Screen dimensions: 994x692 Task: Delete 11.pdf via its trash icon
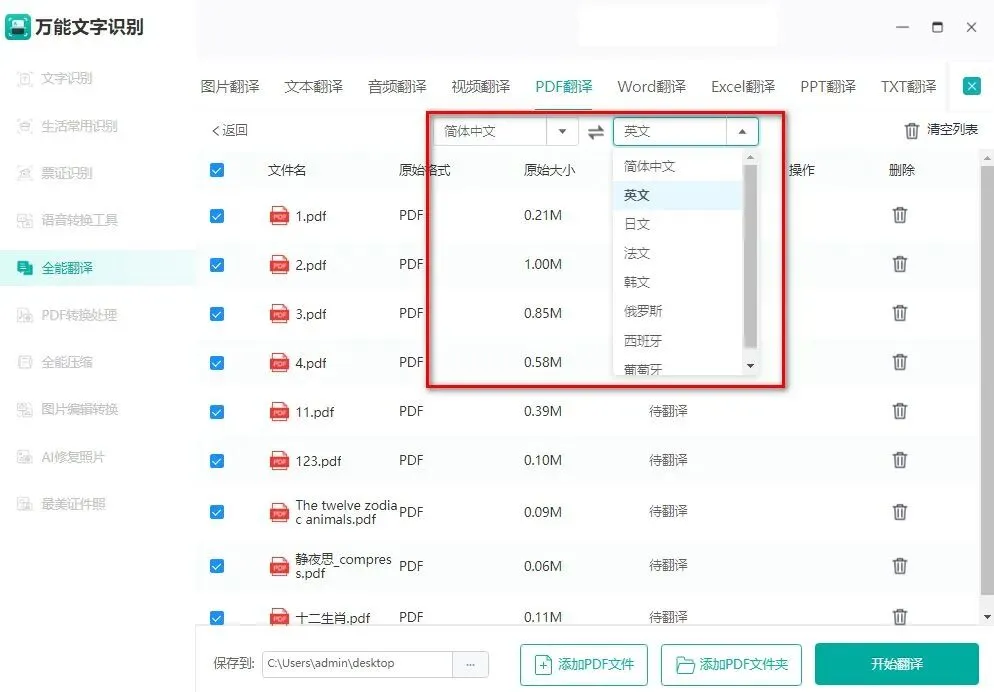point(900,411)
